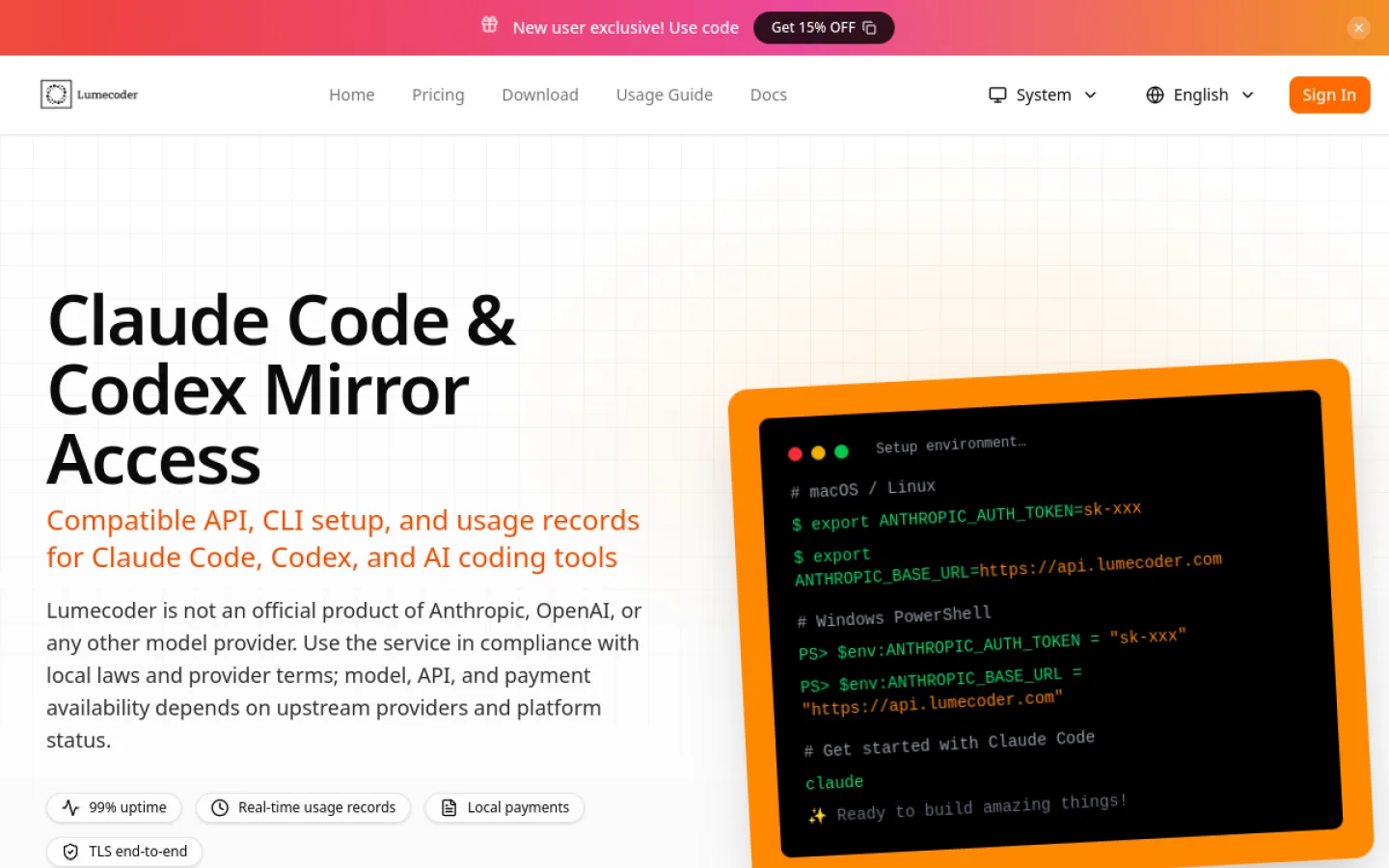Screen dimensions: 1389x868
Task: Click the document icon in Local payments
Action: tap(449, 807)
